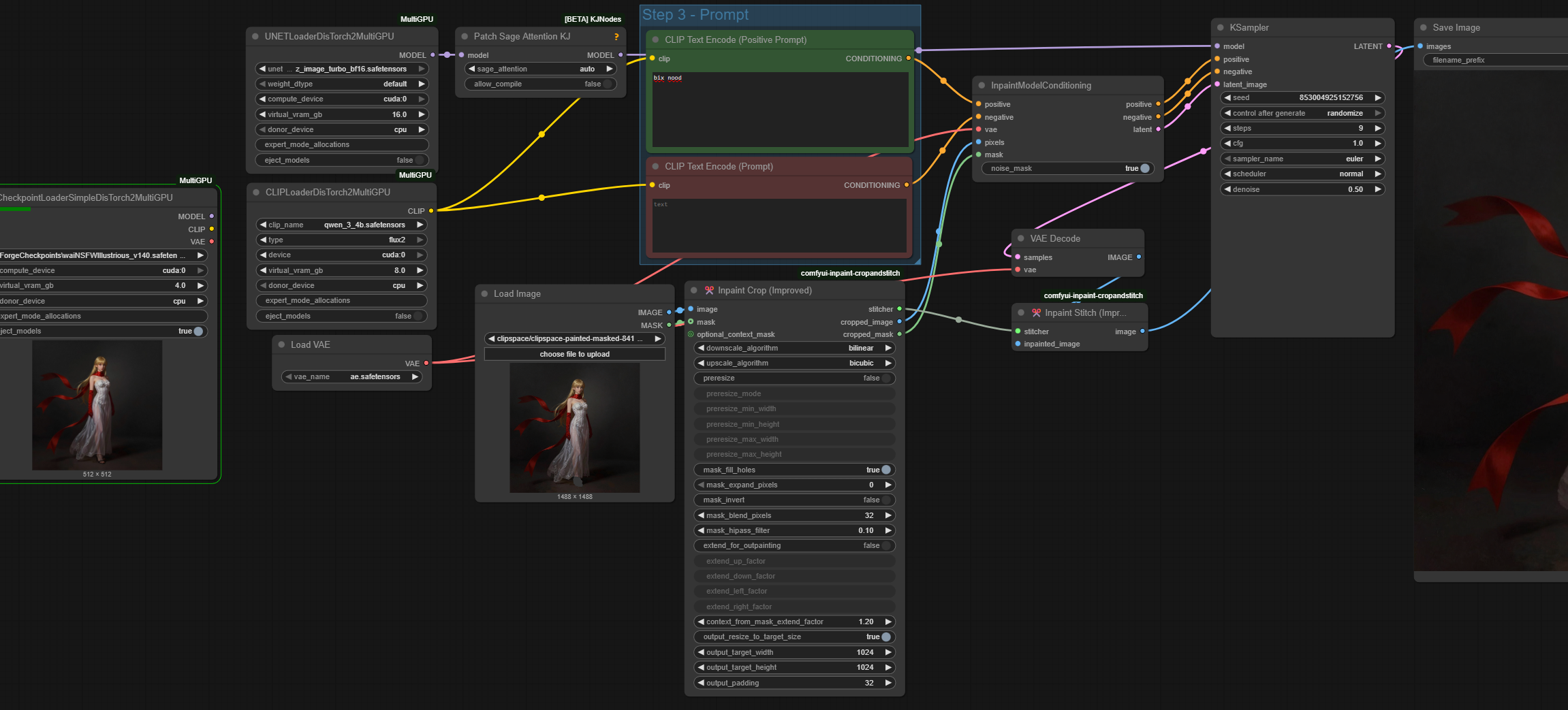Image resolution: width=1568 pixels, height=710 pixels.
Task: Click the scissors icon on Inpaint Crop (Improved)
Action: pos(709,291)
